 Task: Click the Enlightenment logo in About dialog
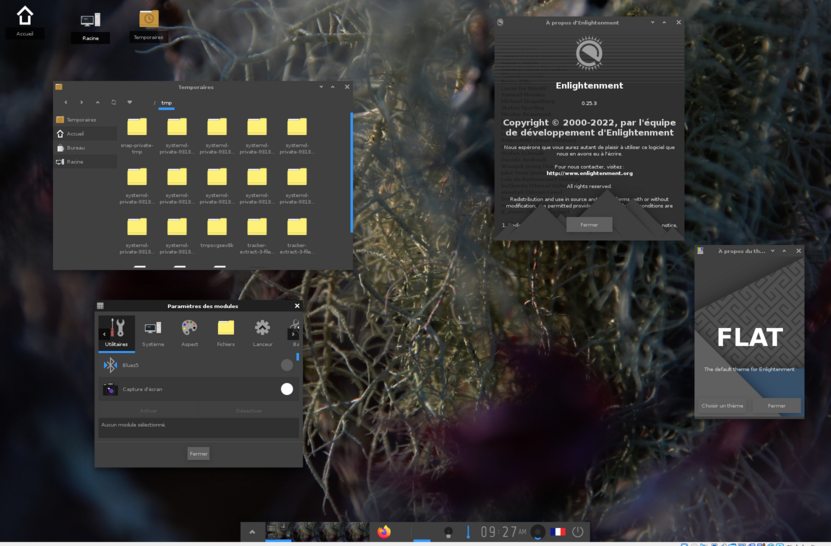589,53
